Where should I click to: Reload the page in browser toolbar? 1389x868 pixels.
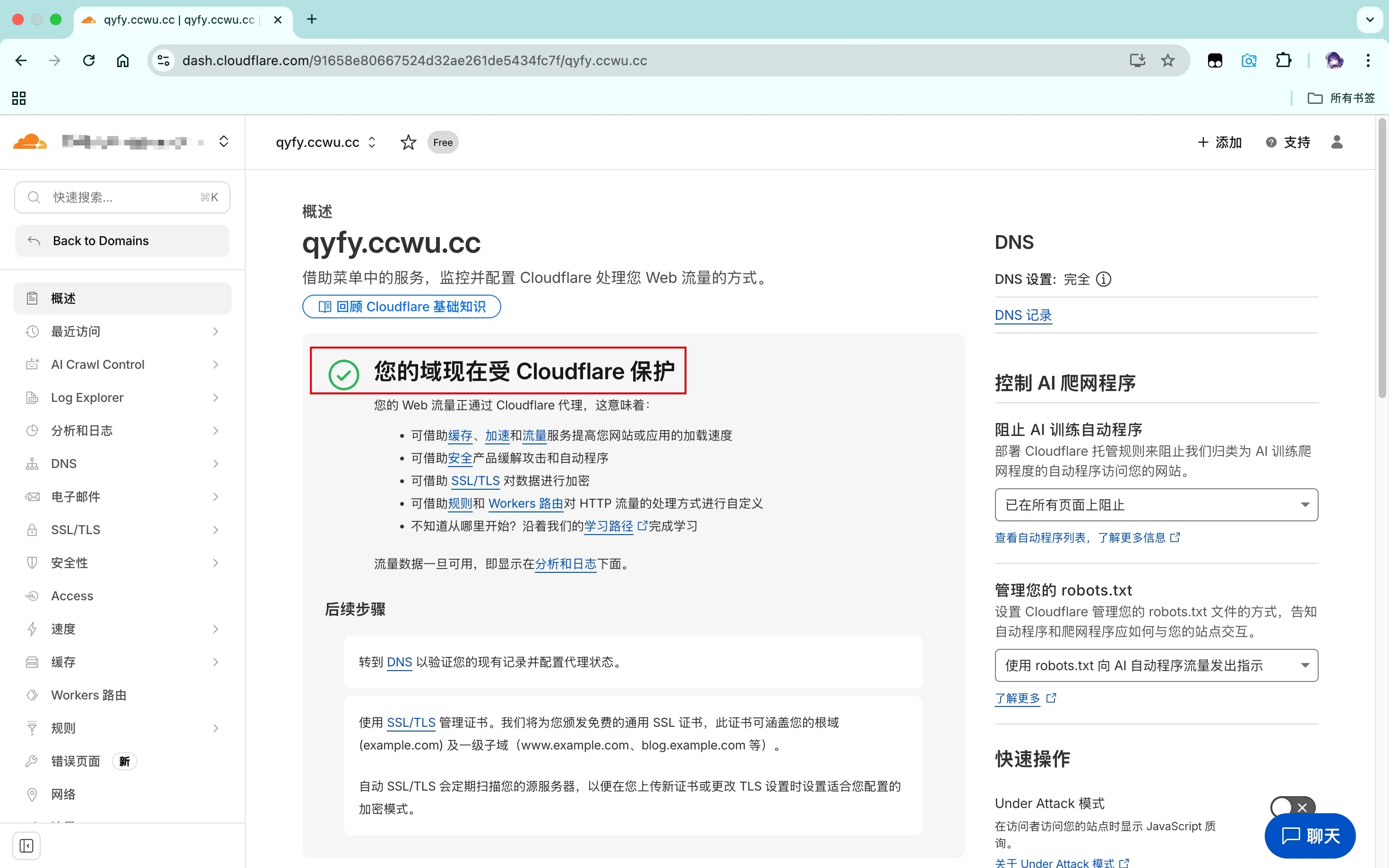[88, 60]
